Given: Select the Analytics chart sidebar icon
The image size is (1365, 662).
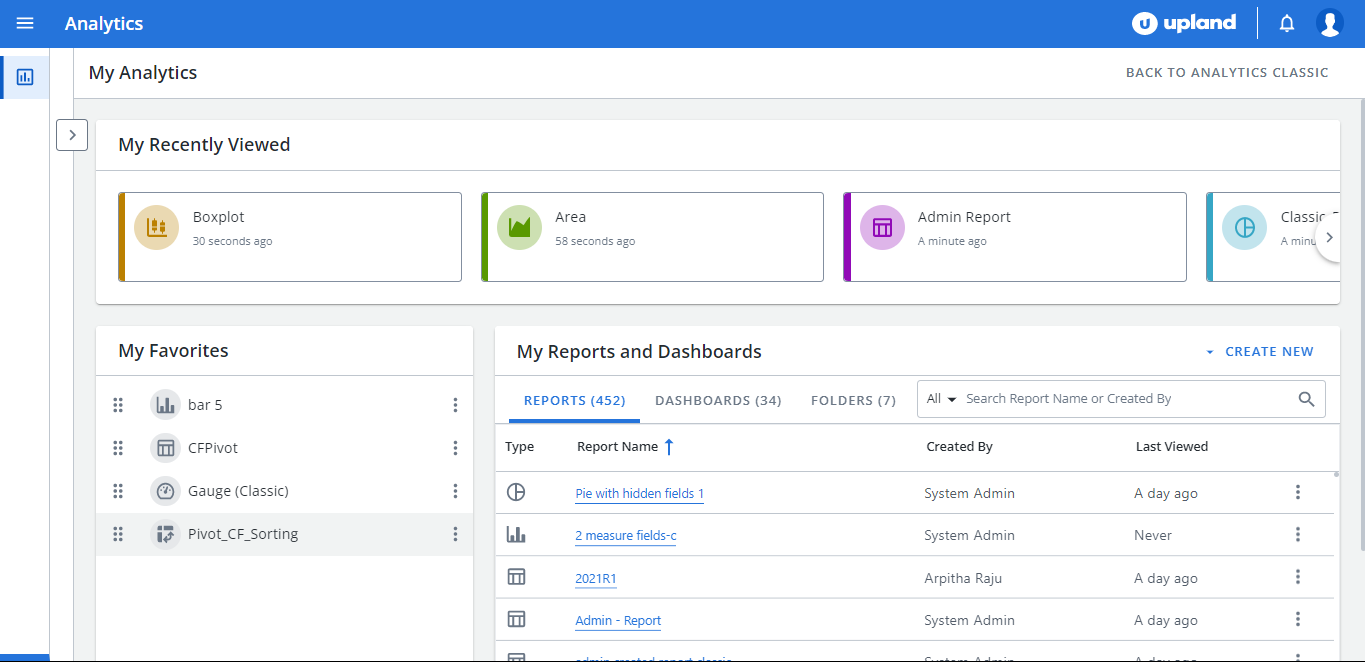Looking at the screenshot, I should click(25, 77).
